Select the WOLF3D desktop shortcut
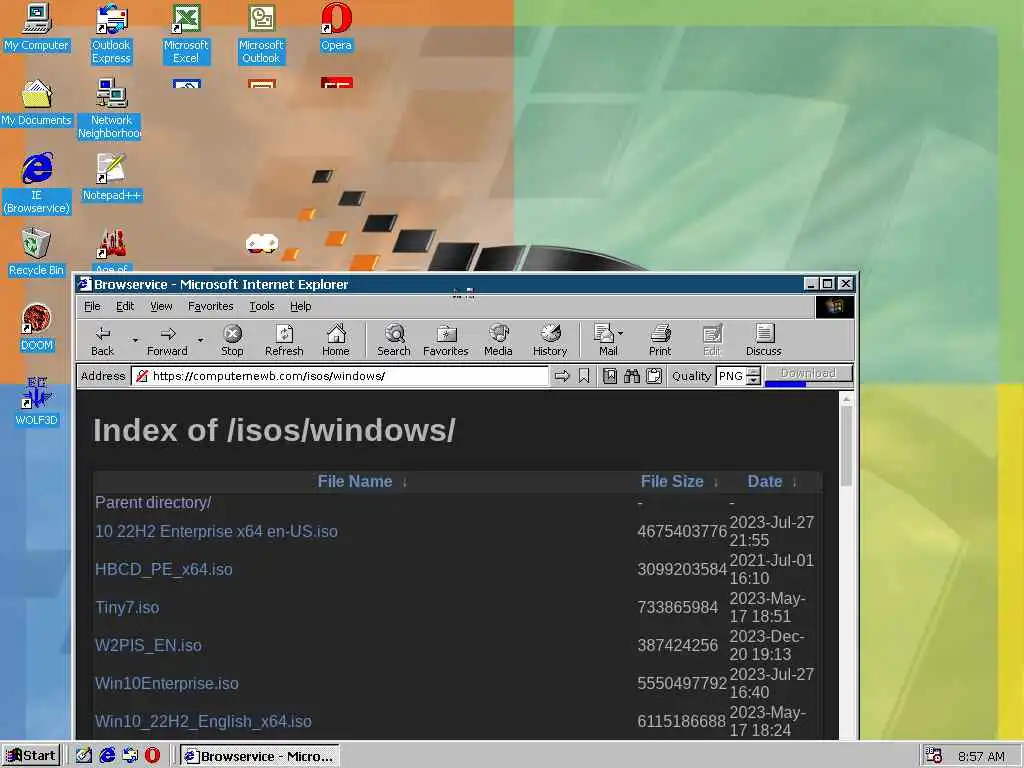The height and width of the screenshot is (768, 1024). coord(37,402)
